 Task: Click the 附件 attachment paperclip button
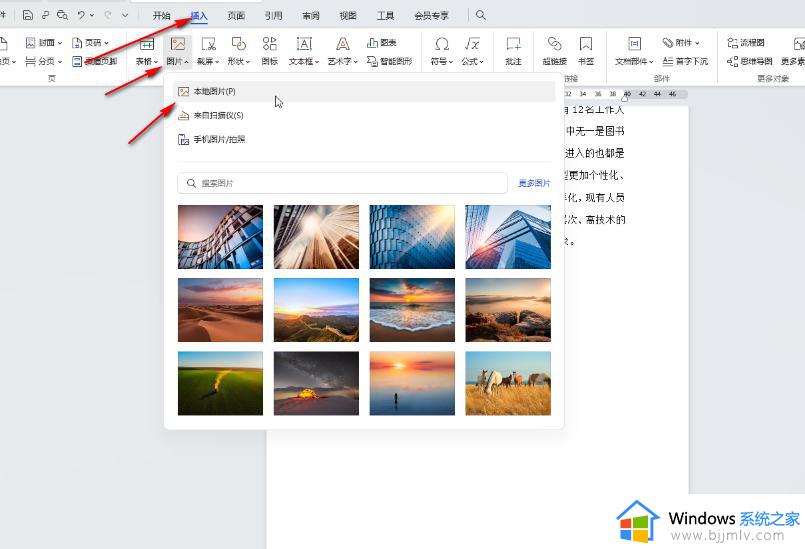[x=681, y=43]
